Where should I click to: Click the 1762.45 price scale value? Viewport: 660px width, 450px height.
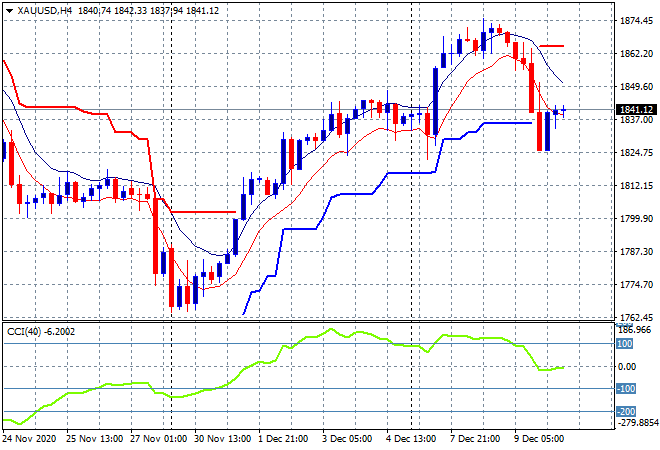click(636, 317)
